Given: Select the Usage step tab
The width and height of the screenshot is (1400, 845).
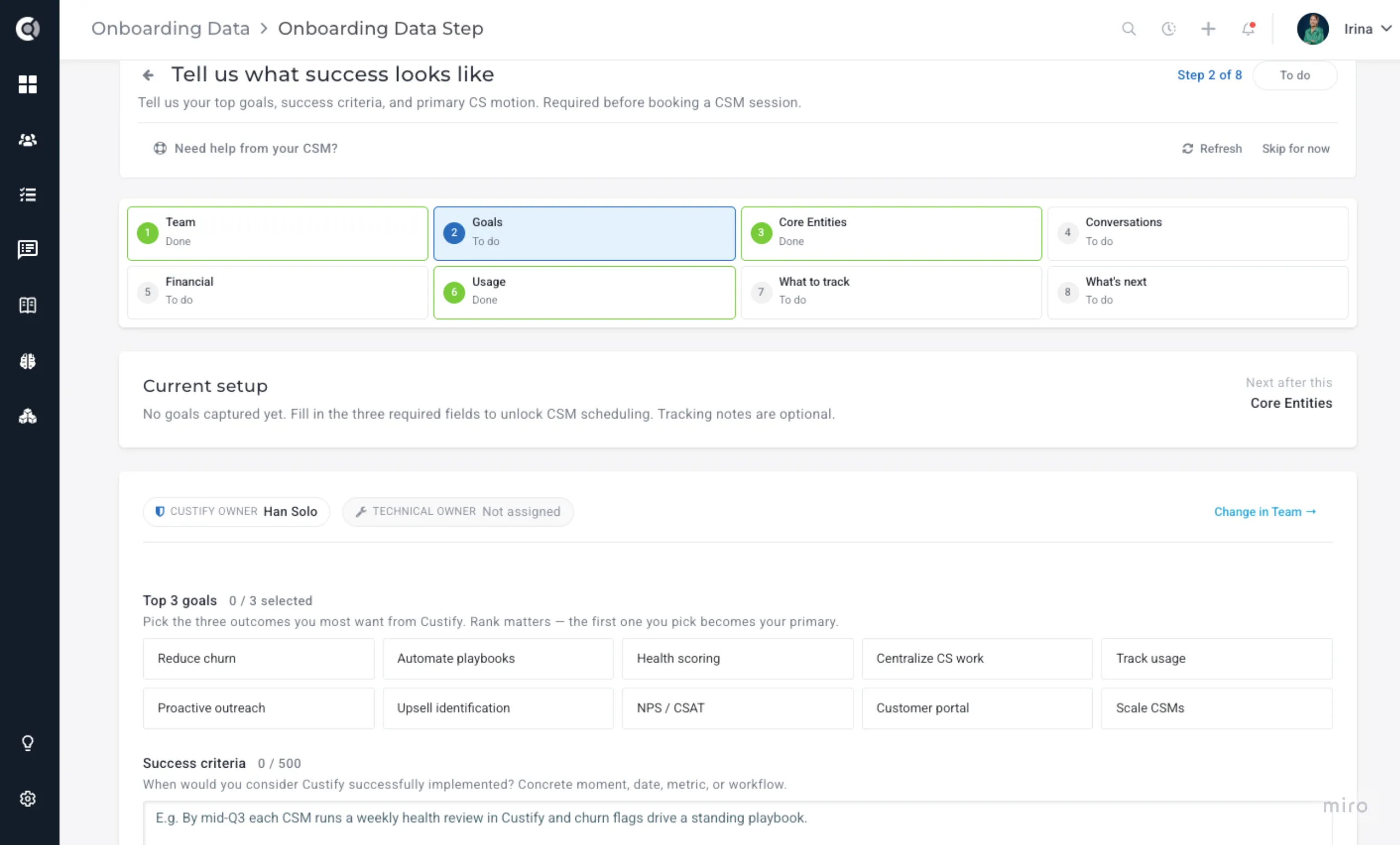Looking at the screenshot, I should (584, 293).
